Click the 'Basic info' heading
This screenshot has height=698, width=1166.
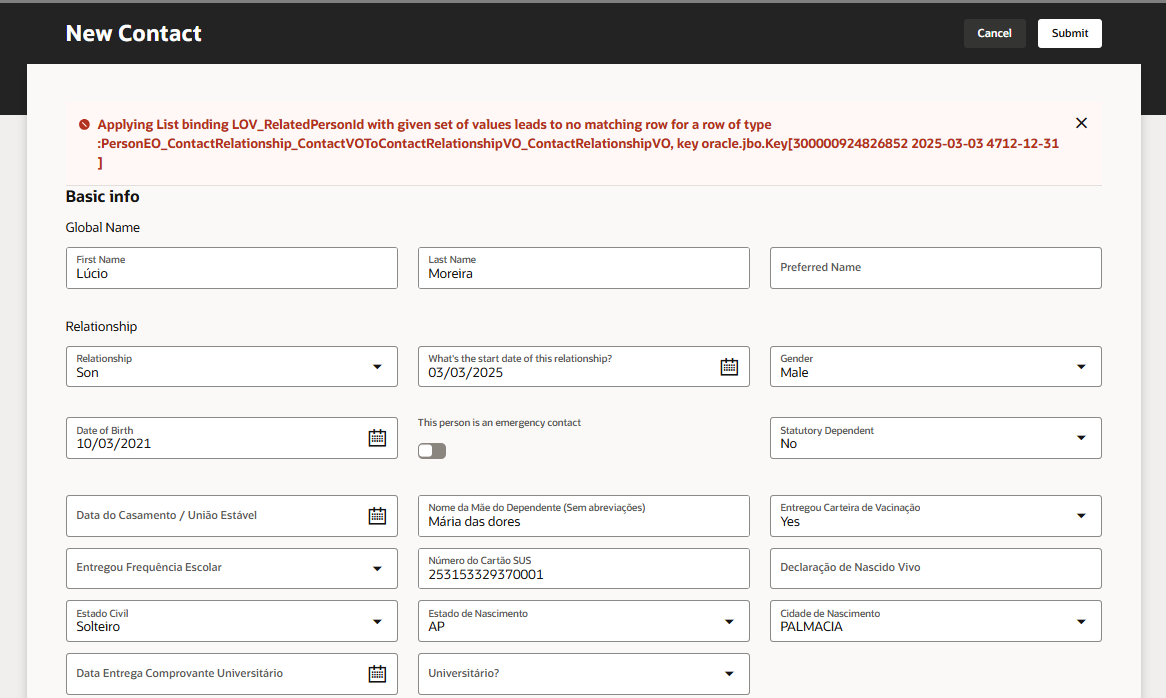pos(103,196)
